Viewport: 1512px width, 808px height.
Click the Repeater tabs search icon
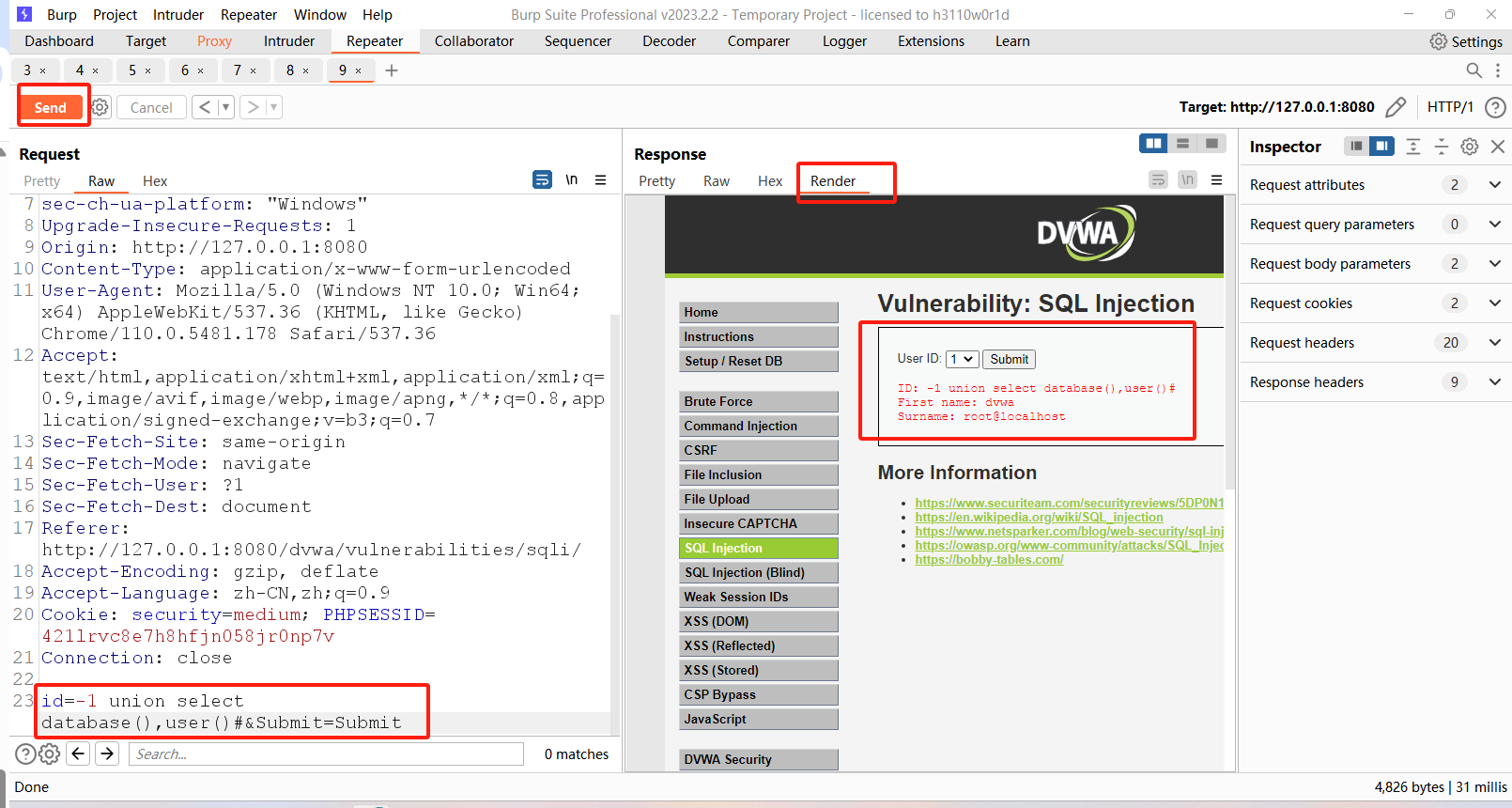tap(1474, 70)
